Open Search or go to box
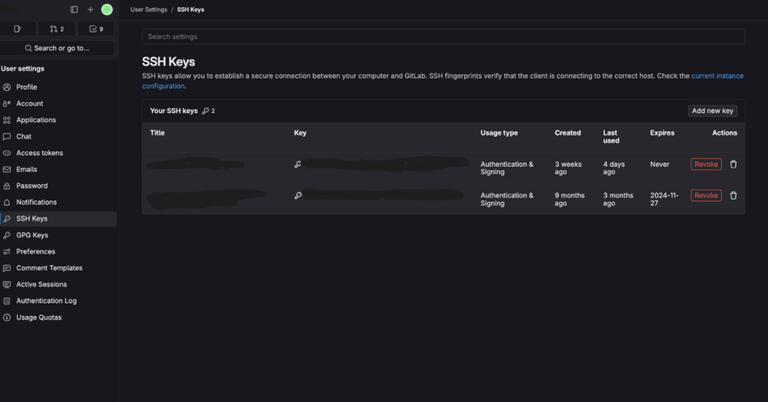Image resolution: width=768 pixels, height=402 pixels. [57, 48]
